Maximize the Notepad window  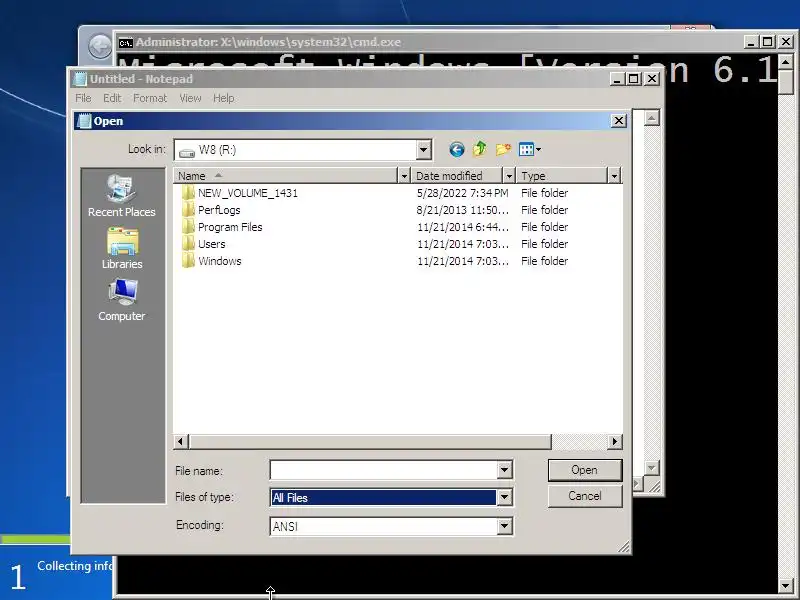coord(634,79)
